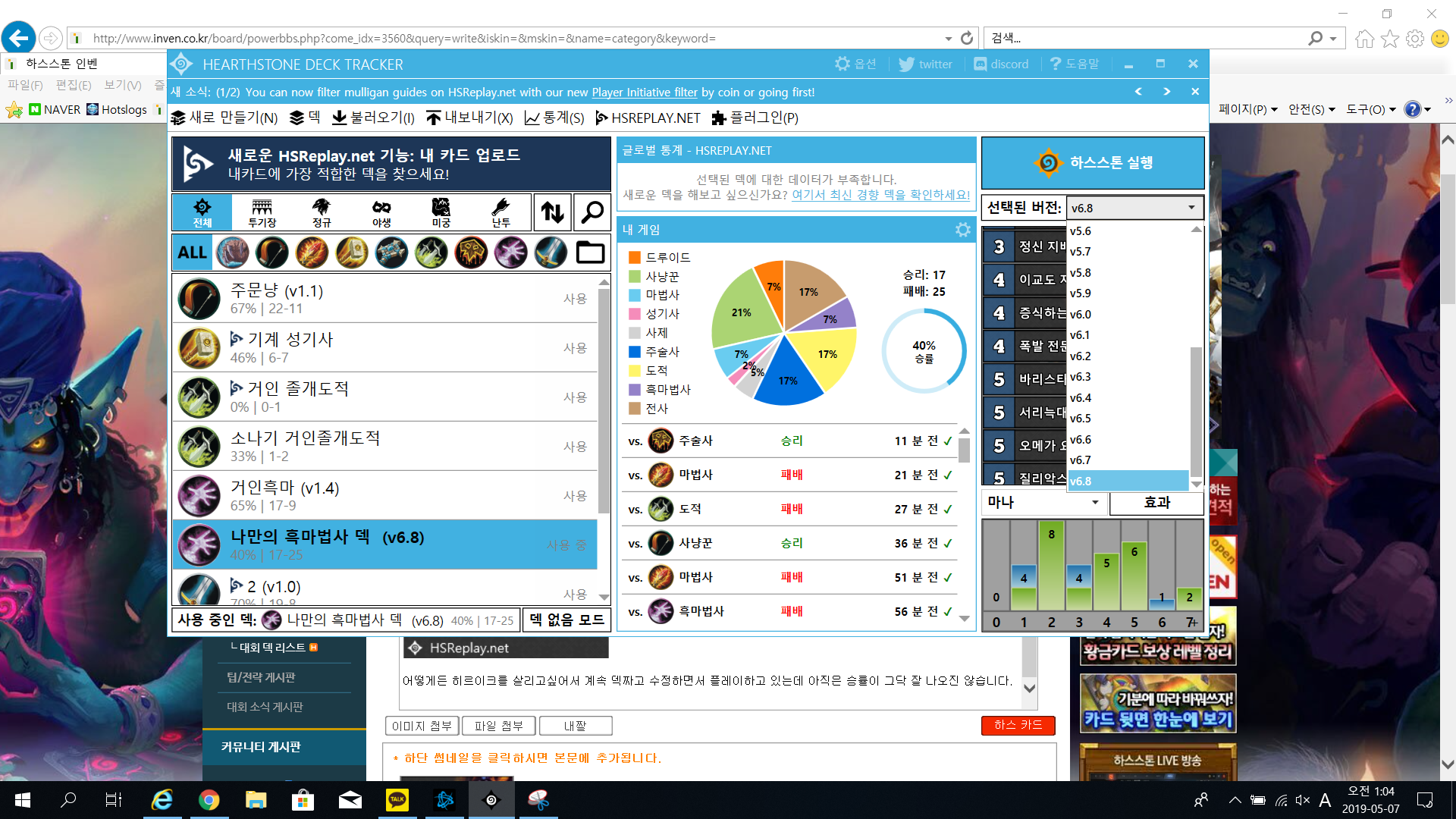Screen dimensions: 1456x819
Task: Open the 선택된 버전 version dropdown
Action: [x=1134, y=208]
